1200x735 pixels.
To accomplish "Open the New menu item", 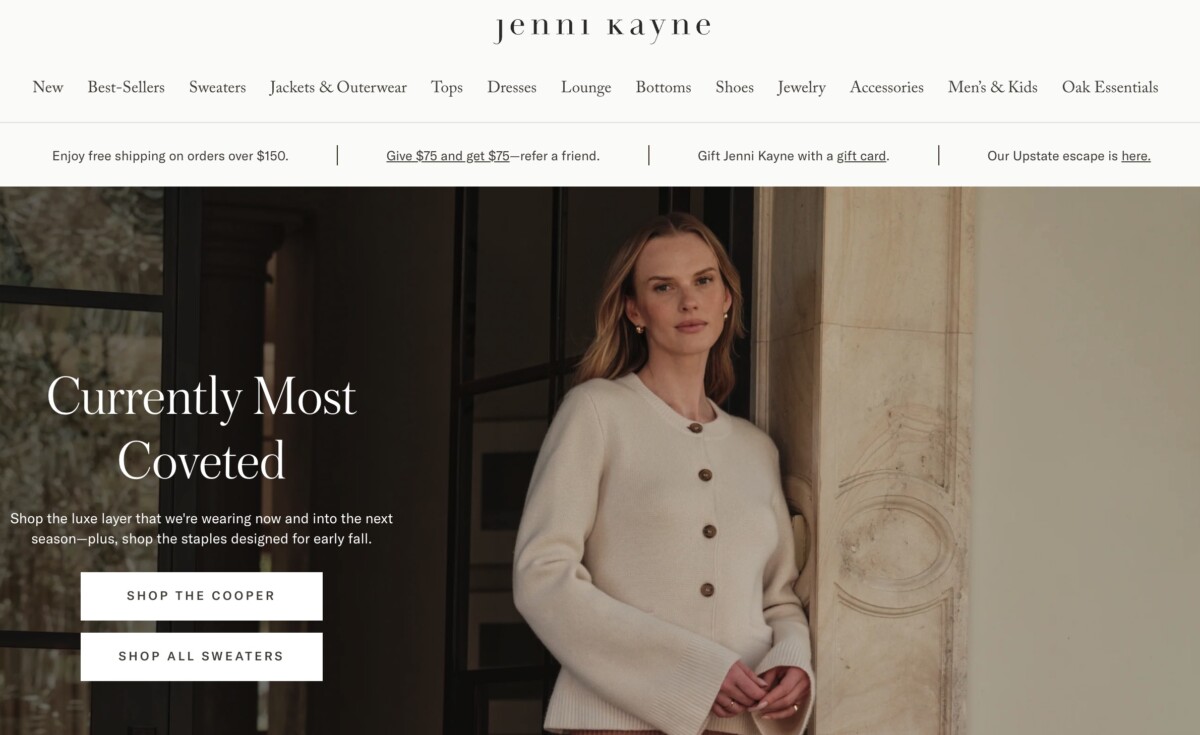I will coord(48,88).
